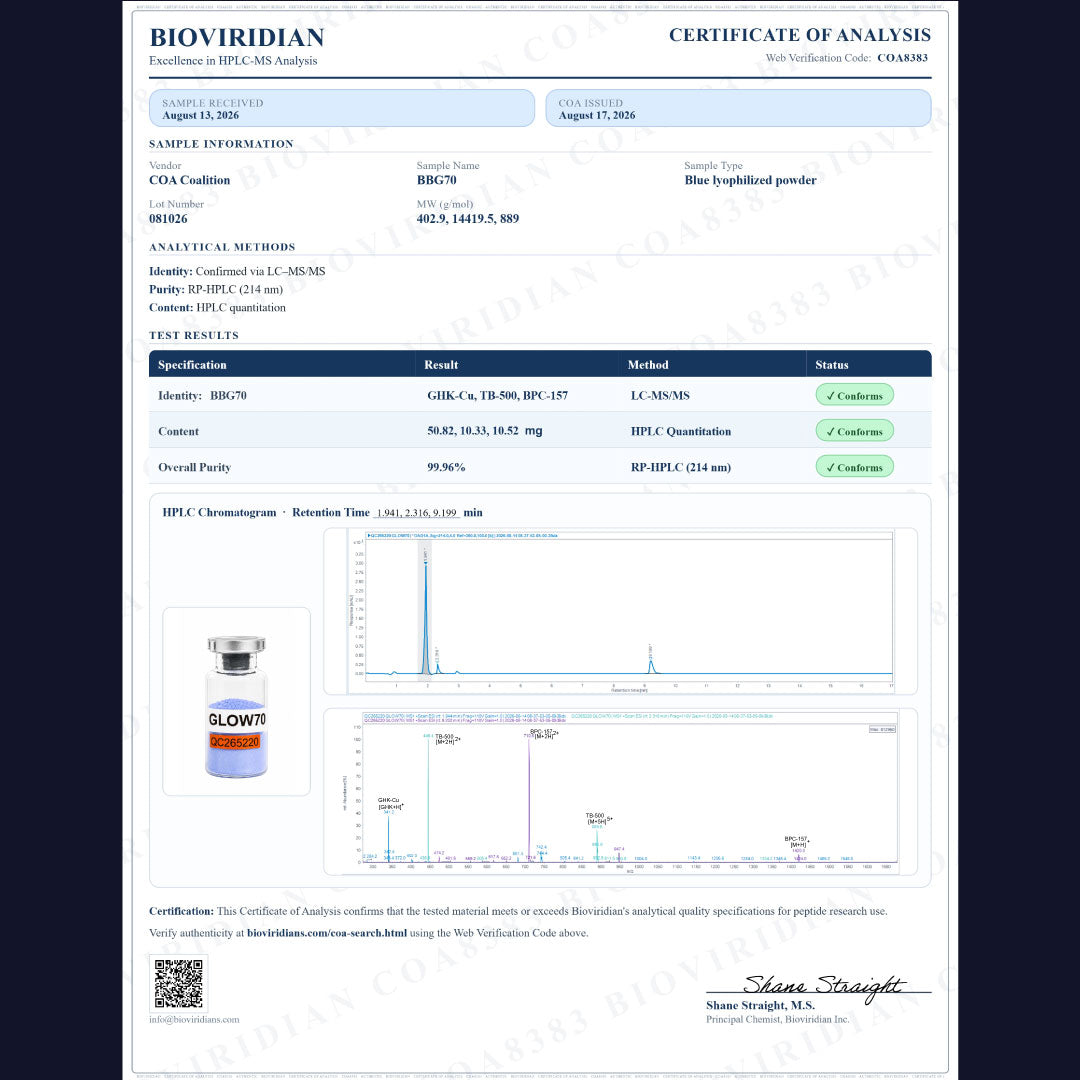Click the Conforms badge in the Identity row
The width and height of the screenshot is (1080, 1080).
(x=854, y=395)
